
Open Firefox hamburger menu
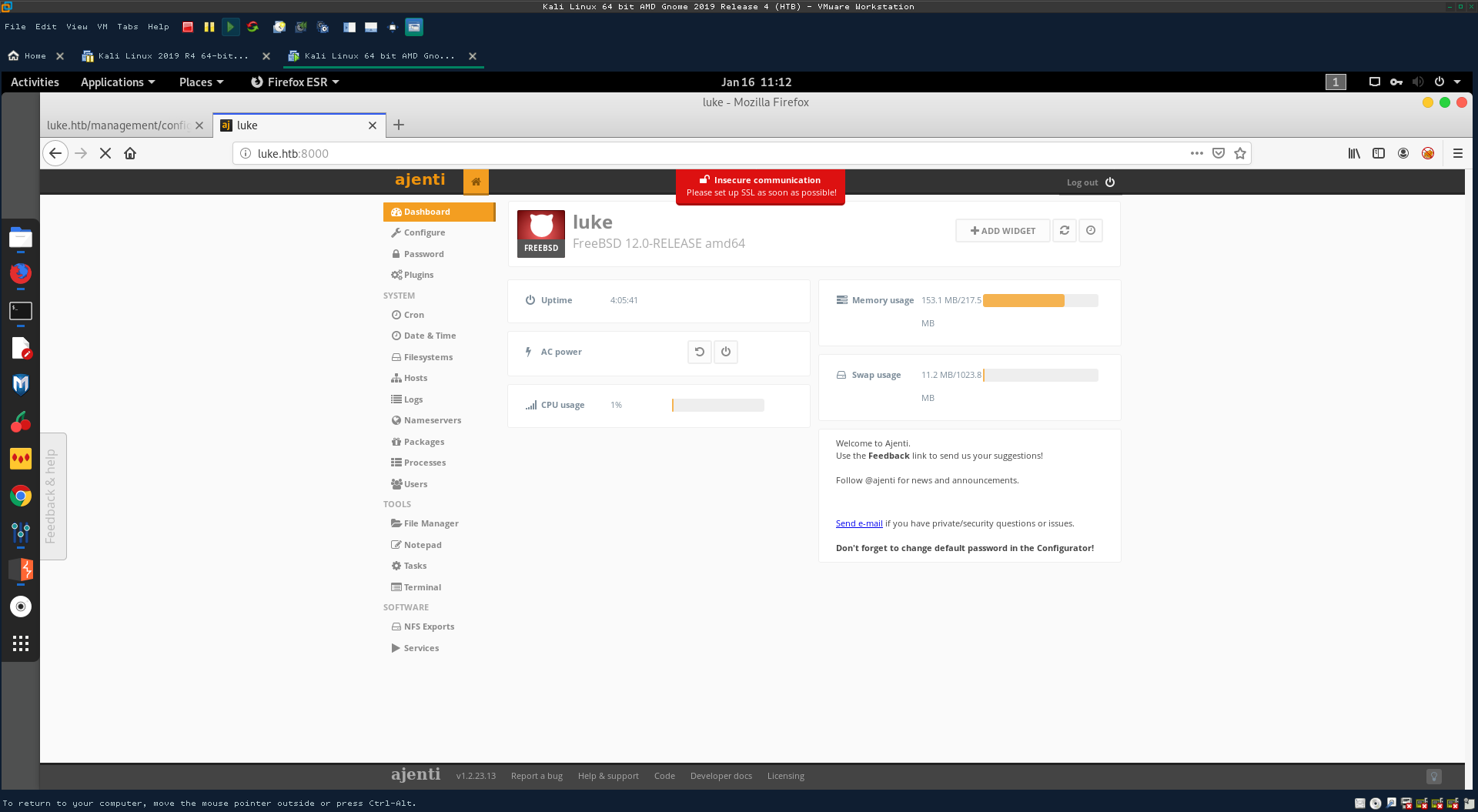click(x=1458, y=153)
